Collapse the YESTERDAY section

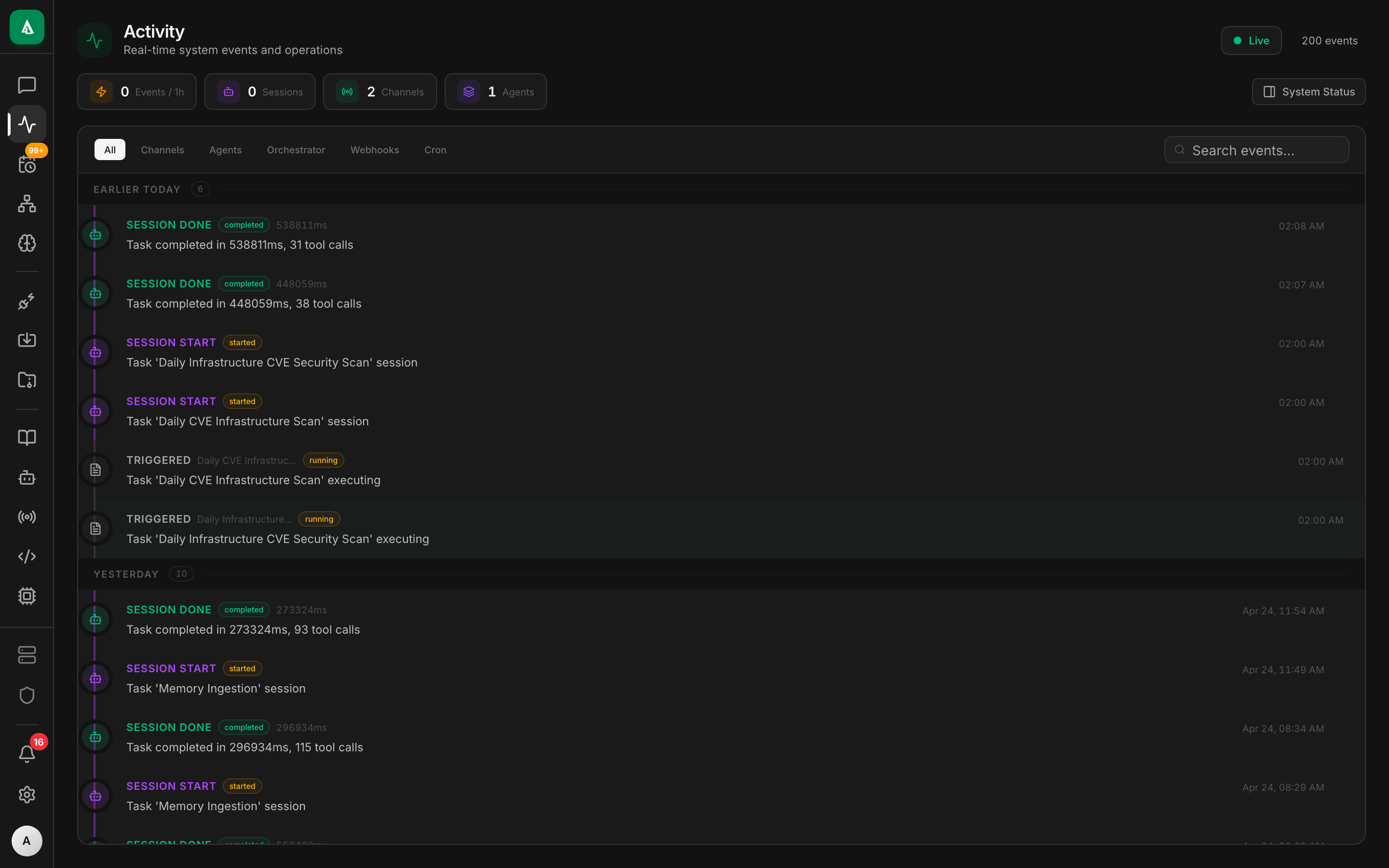pos(126,573)
